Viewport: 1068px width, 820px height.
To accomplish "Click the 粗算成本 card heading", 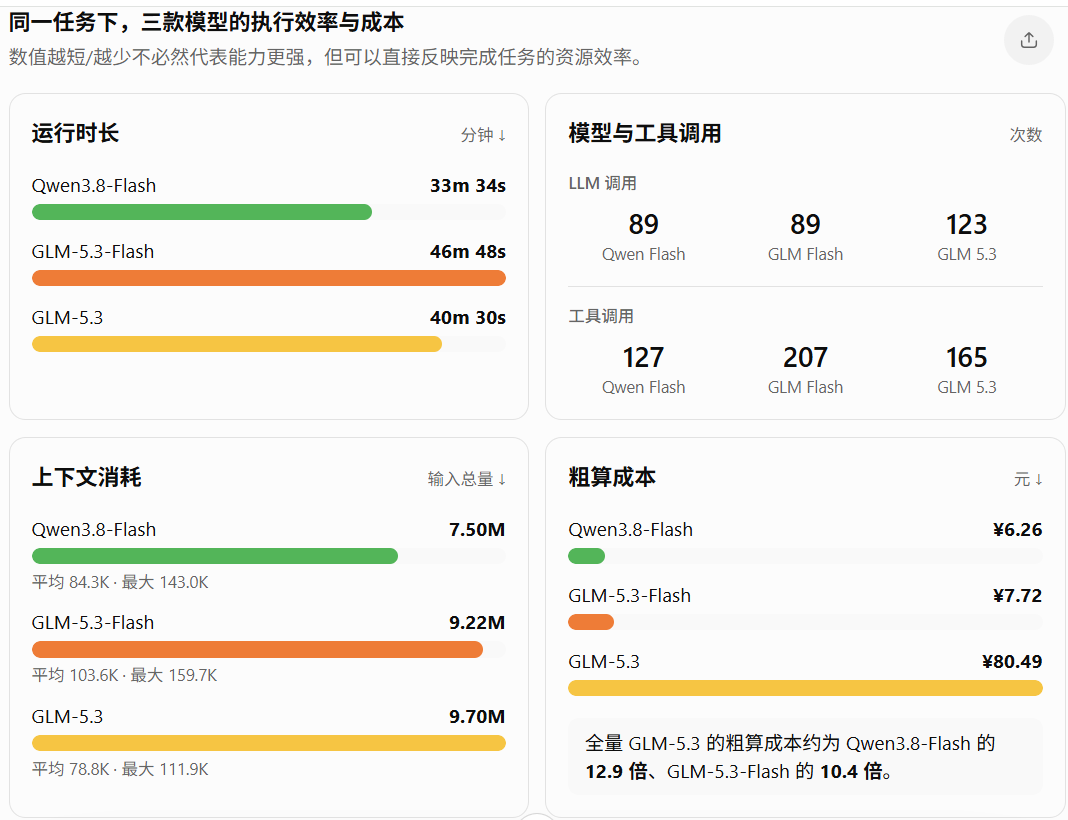I will [x=612, y=477].
